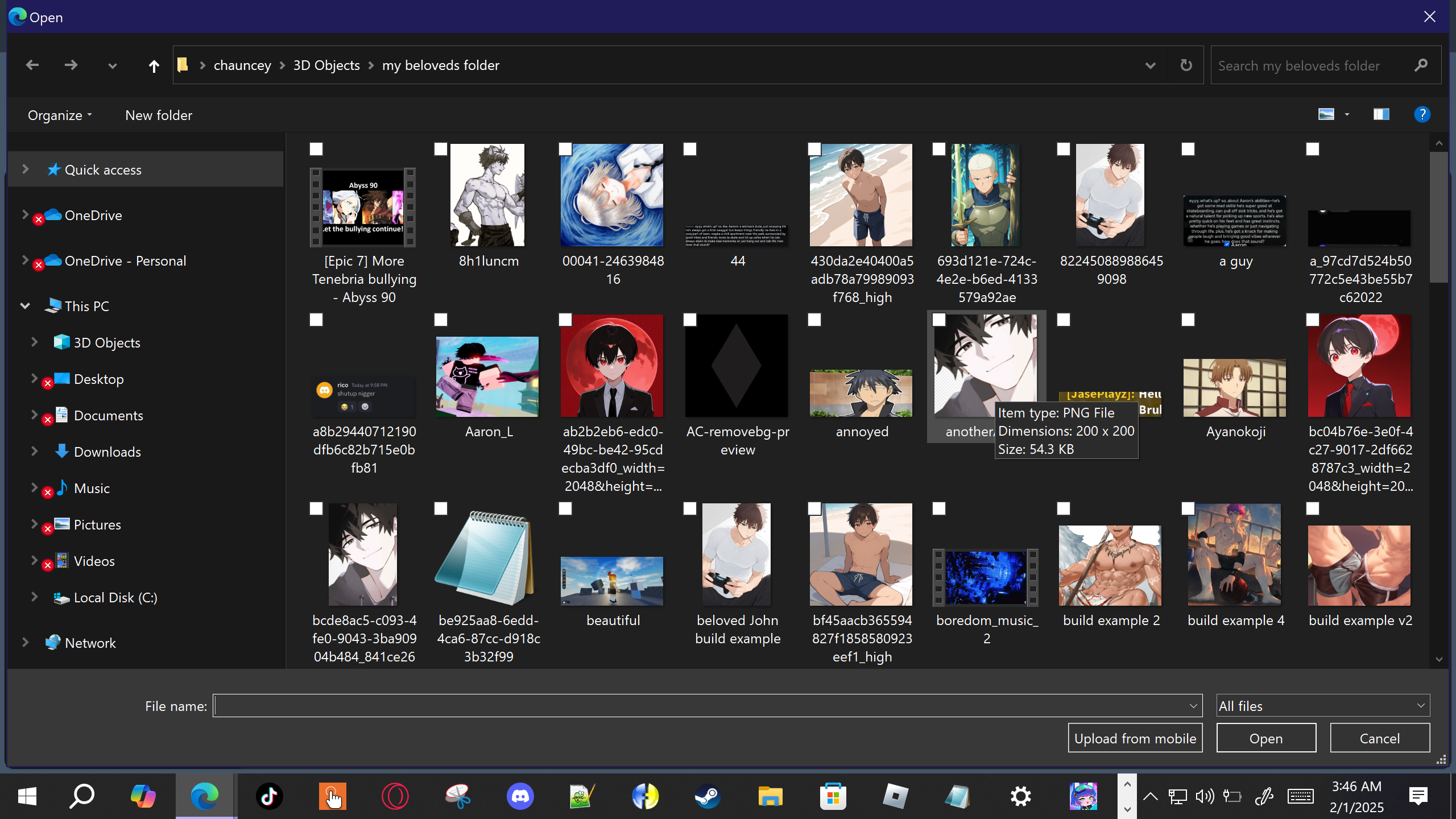Screen dimensions: 1456x819
Task: Expand the Downloads tree node
Action: (34, 452)
